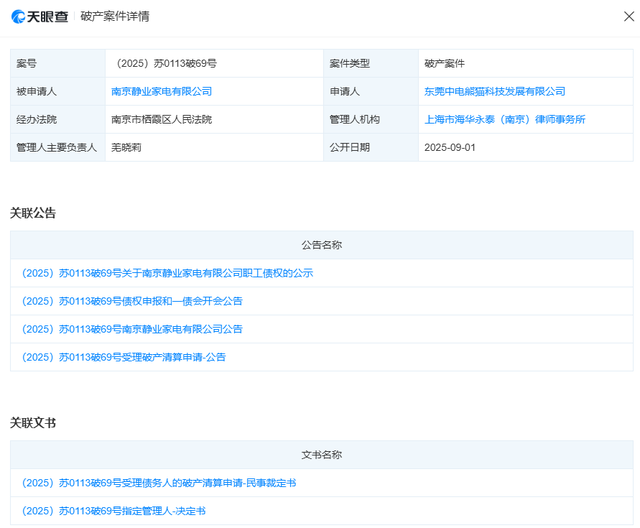The height and width of the screenshot is (528, 640).
Task: Click the 被申请人 label cell
Action: tap(58, 91)
